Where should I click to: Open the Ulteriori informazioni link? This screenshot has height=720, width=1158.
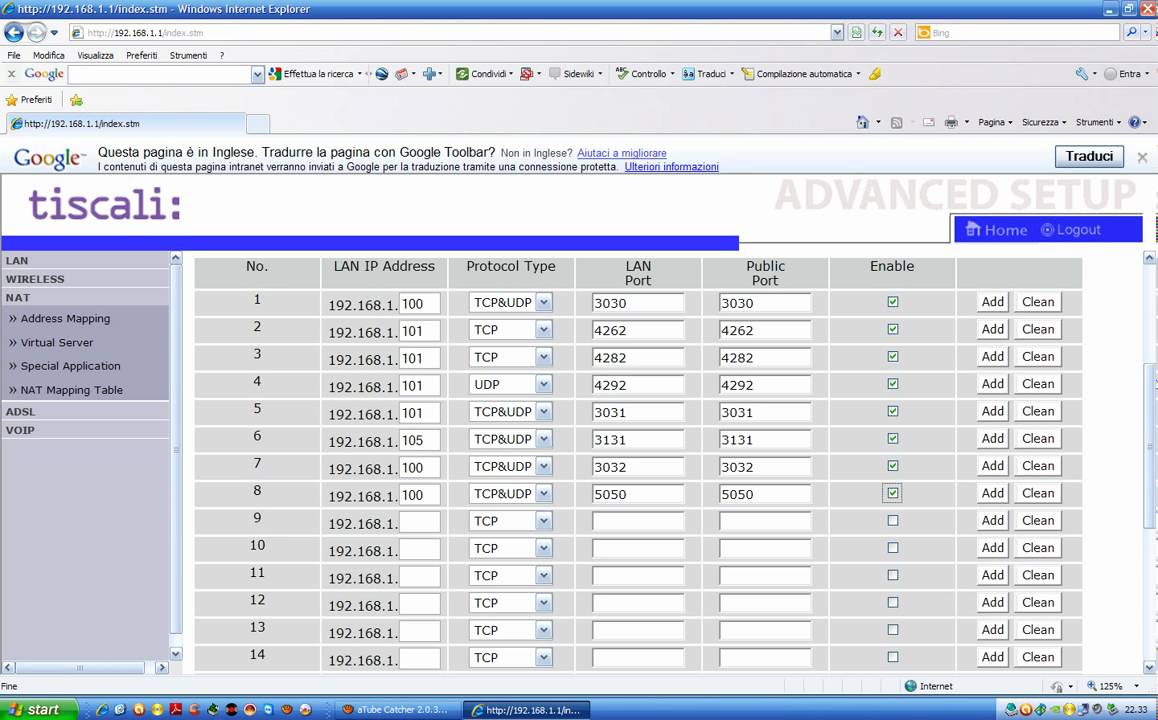(671, 167)
